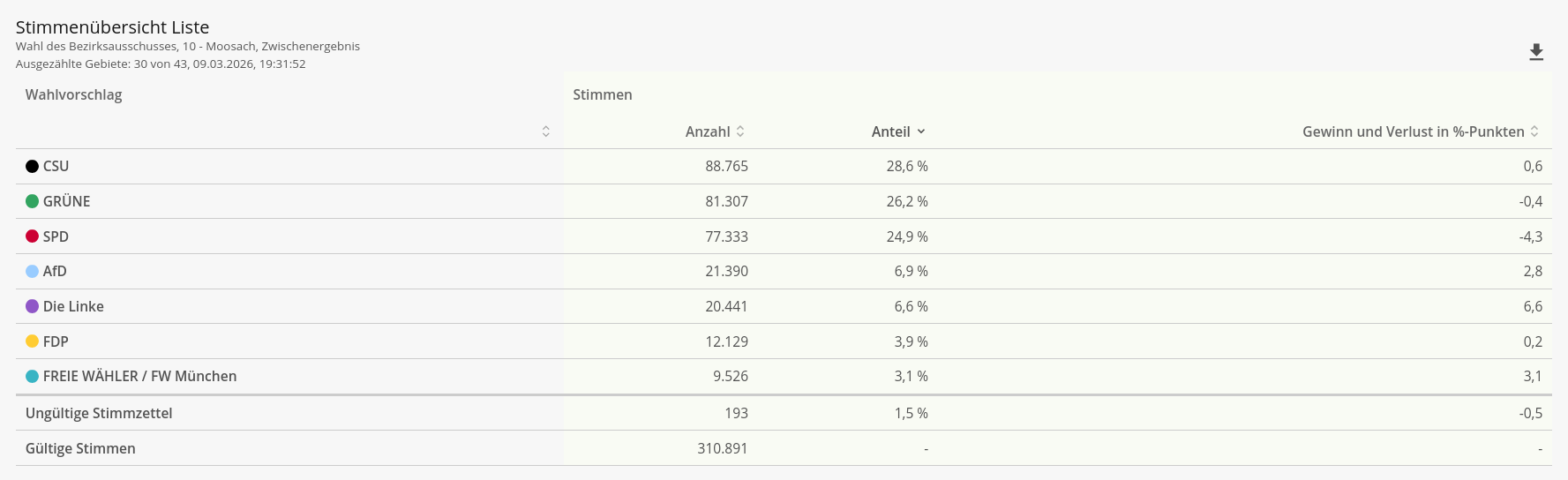
Task: Click the teal FREIE WÄHLER dot
Action: [x=33, y=376]
